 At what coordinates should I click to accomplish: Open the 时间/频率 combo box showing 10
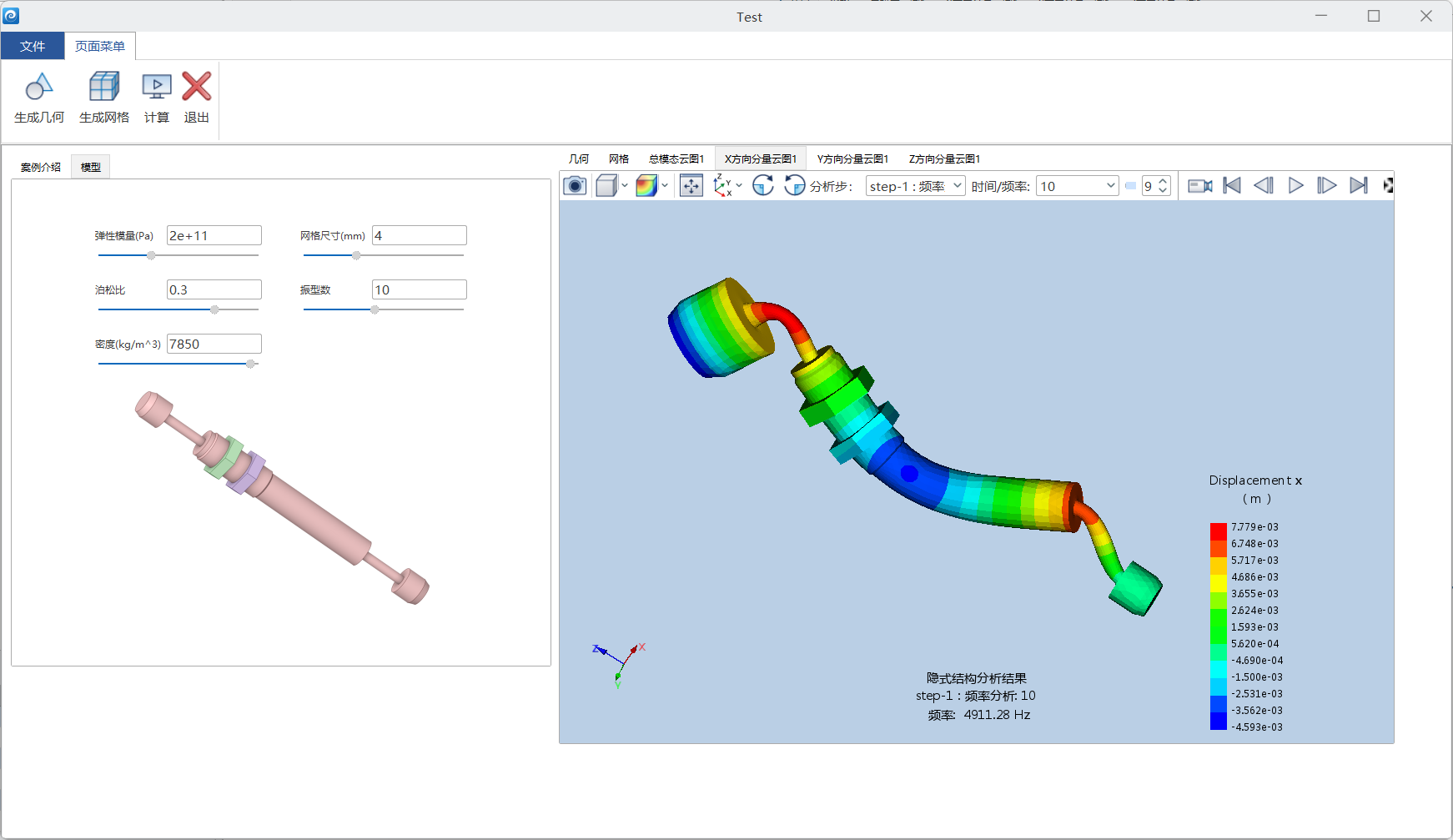(1077, 186)
